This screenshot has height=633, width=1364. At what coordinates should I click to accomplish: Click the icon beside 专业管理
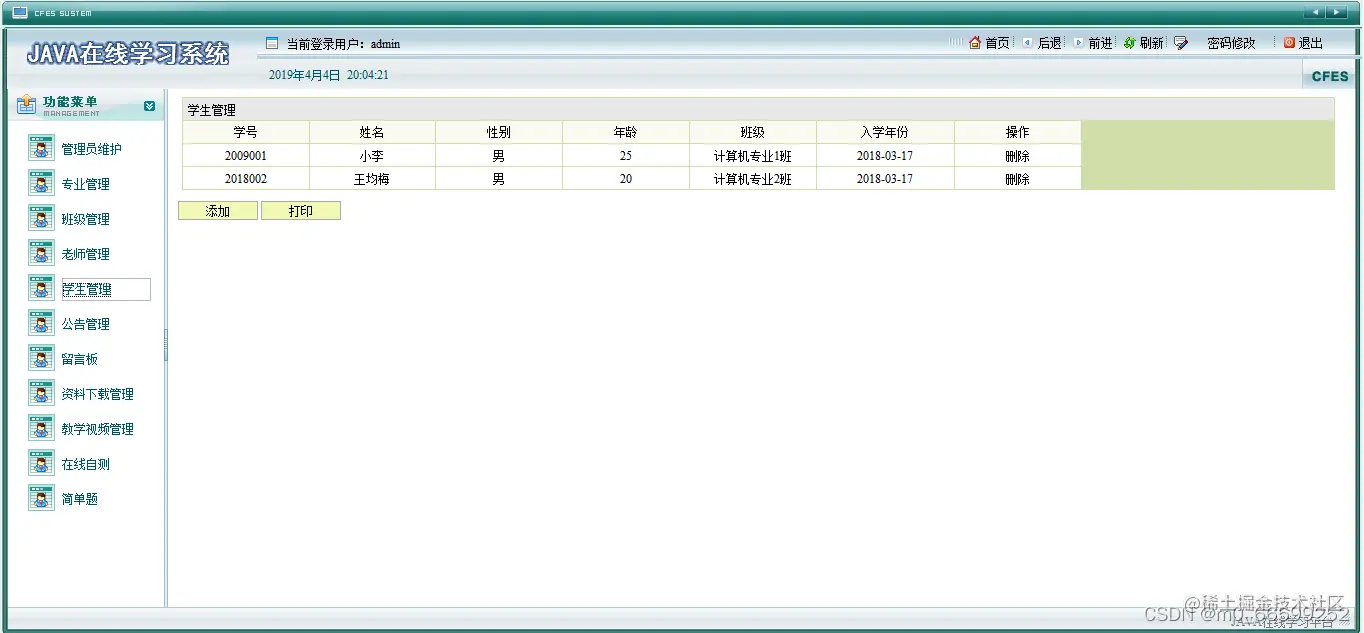point(41,184)
